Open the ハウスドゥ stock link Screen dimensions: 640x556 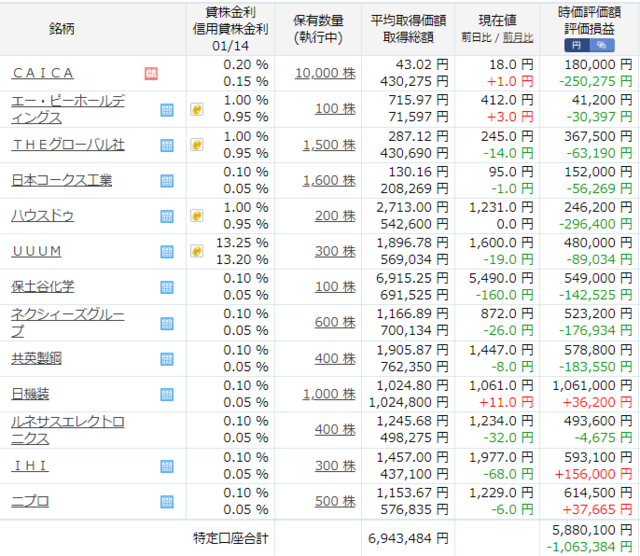[42, 216]
